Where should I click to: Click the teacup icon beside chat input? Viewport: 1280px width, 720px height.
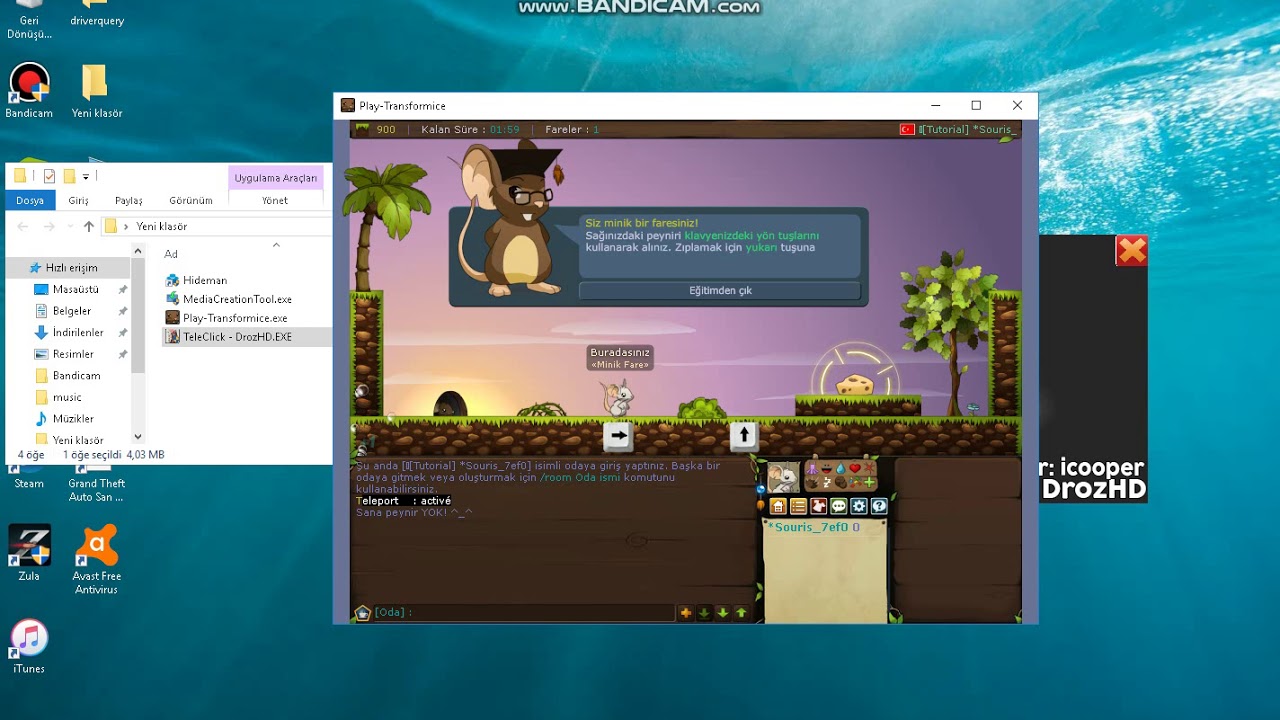click(x=362, y=612)
